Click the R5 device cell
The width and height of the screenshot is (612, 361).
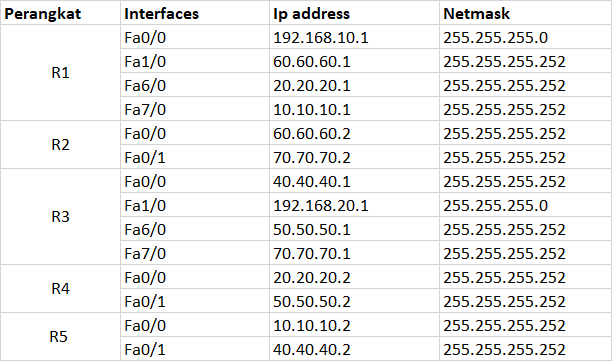(x=60, y=336)
